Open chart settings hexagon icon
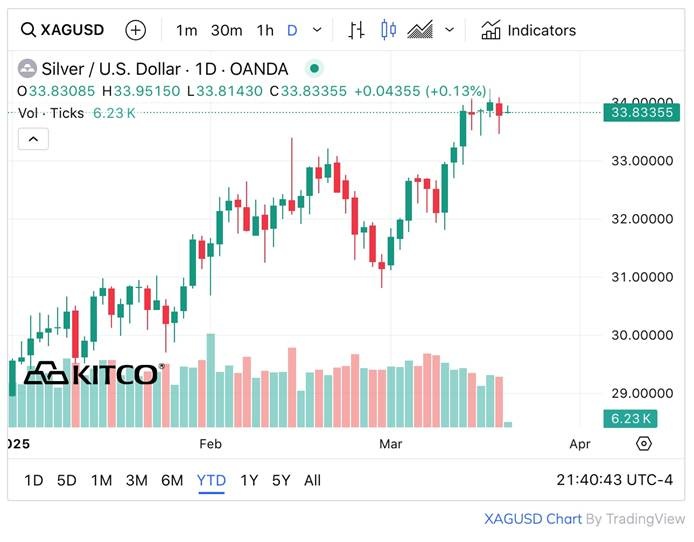The height and width of the screenshot is (542, 694). click(643, 443)
